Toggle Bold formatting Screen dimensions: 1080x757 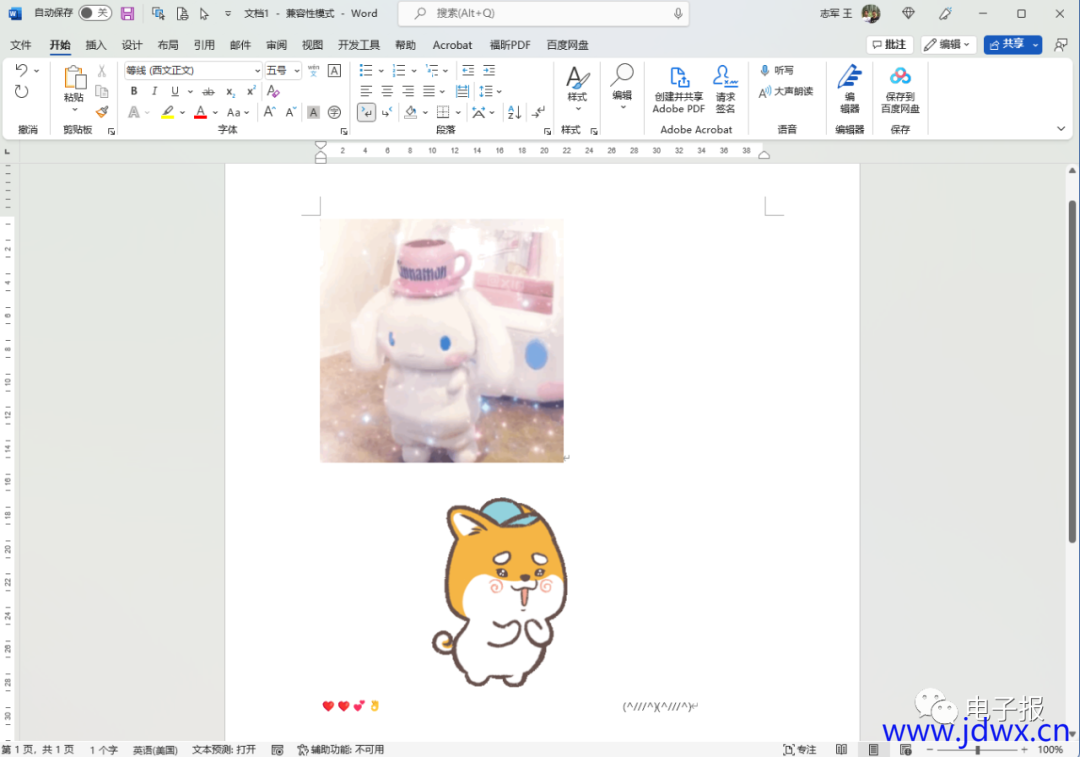(134, 91)
